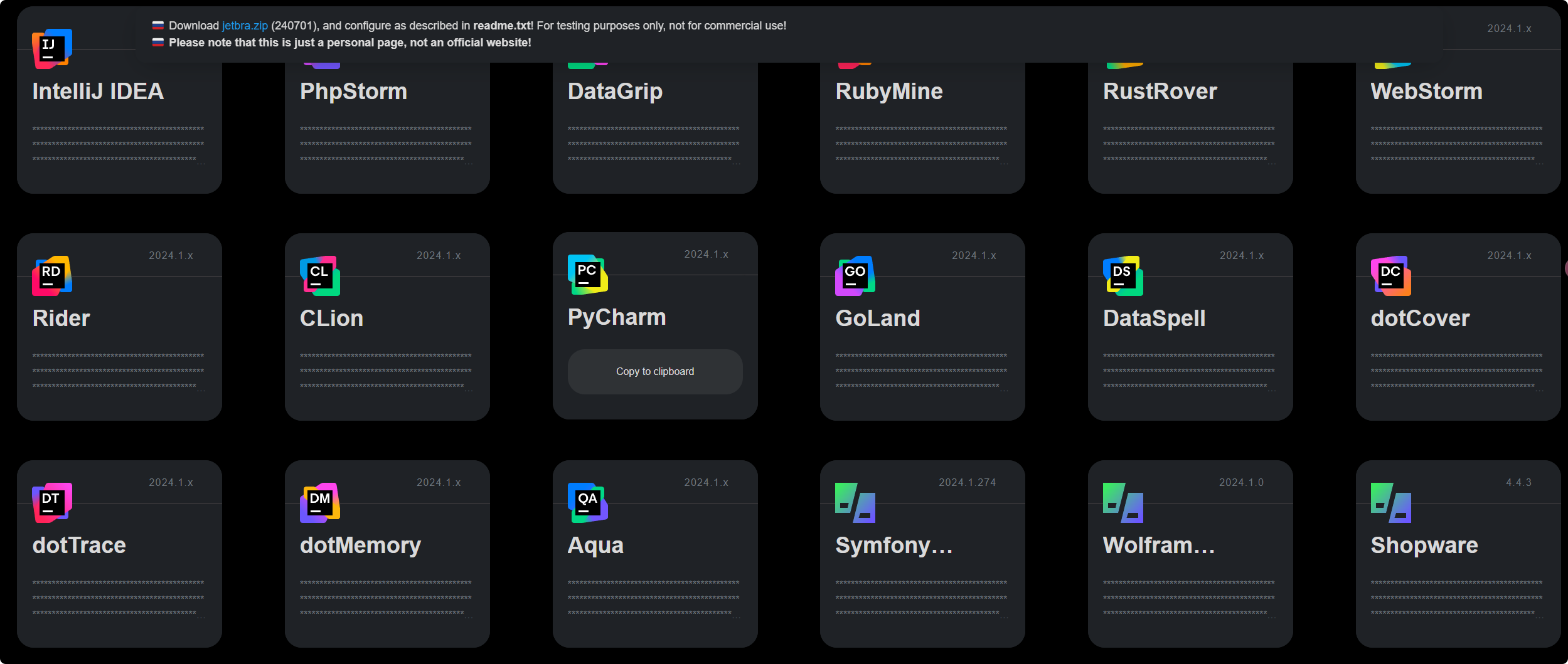The image size is (1568, 664).
Task: Click the Rider RD logo icon
Action: click(x=52, y=275)
